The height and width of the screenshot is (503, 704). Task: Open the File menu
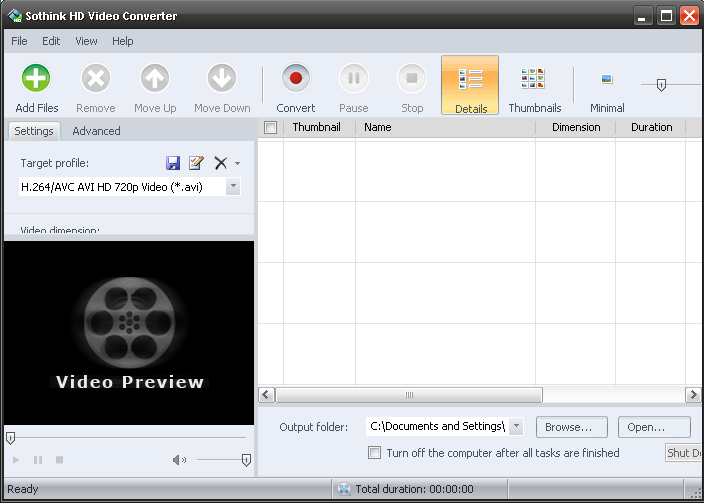tap(19, 41)
